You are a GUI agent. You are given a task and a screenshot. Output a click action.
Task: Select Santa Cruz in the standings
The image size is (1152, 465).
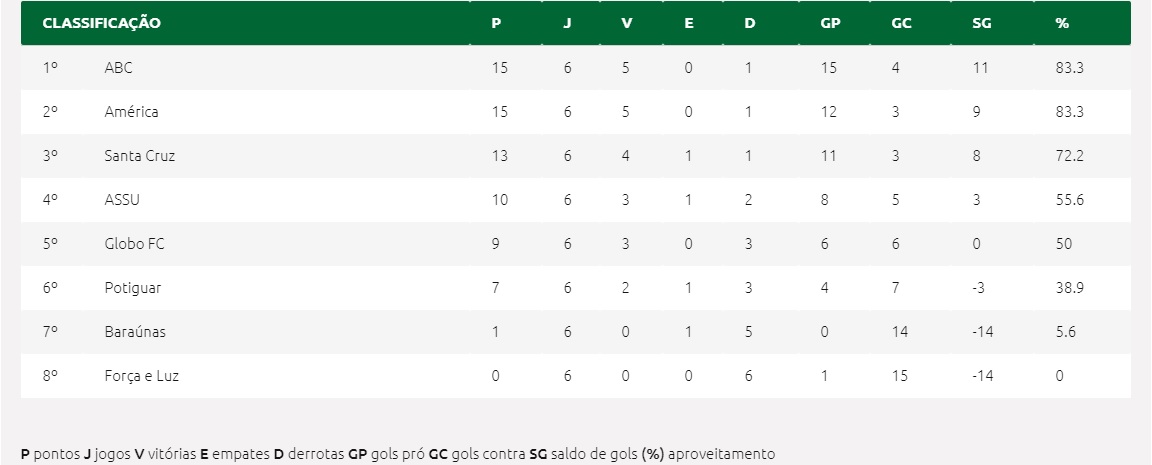coord(140,156)
